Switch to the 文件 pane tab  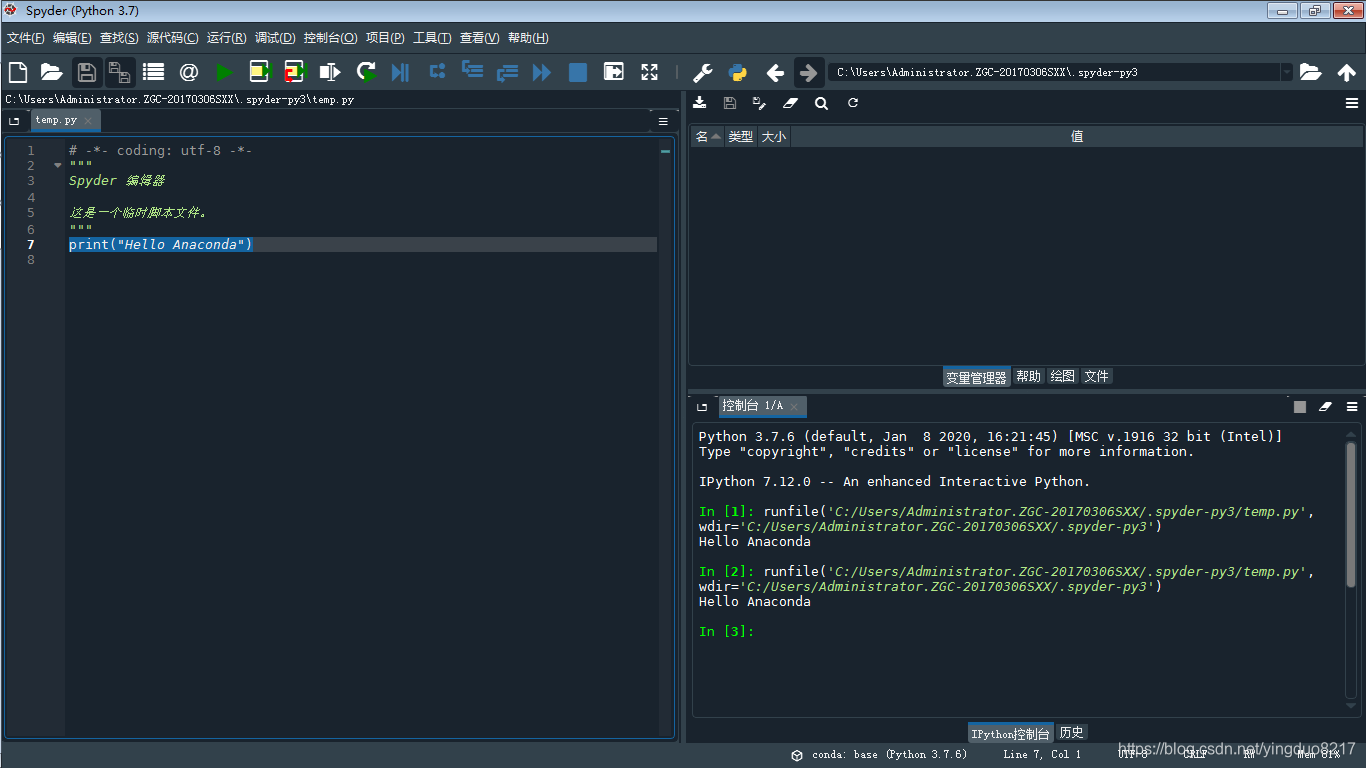(x=1097, y=376)
